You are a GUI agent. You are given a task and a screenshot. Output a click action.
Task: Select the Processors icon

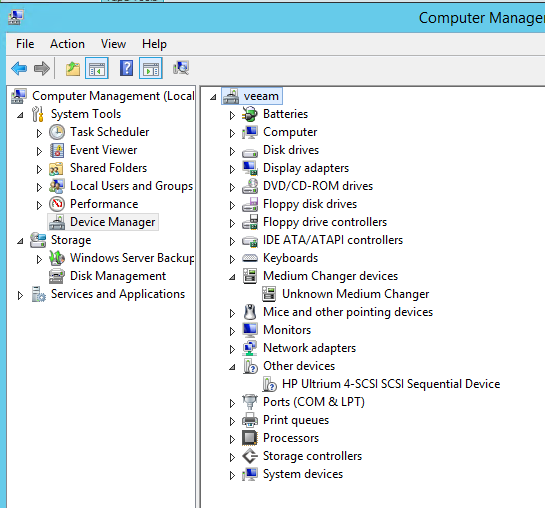[250, 438]
